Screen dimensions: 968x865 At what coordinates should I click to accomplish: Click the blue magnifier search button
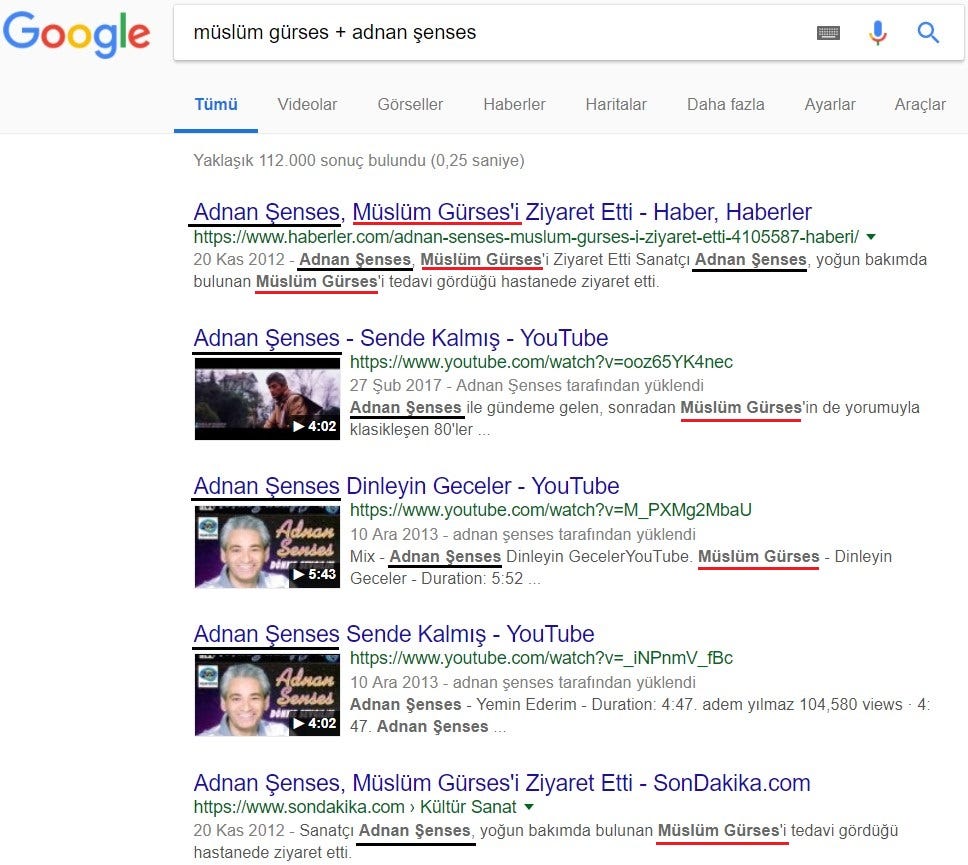pos(928,32)
